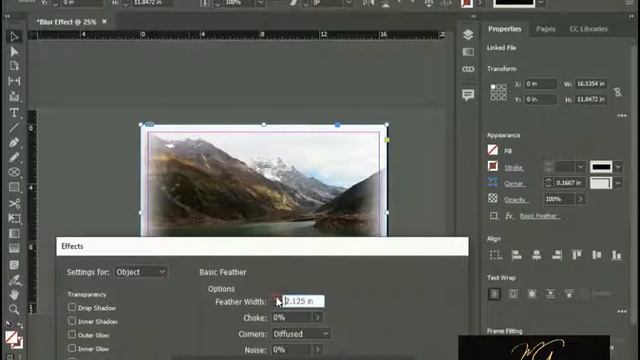
Task: Open the Stroke options link
Action: 513,167
